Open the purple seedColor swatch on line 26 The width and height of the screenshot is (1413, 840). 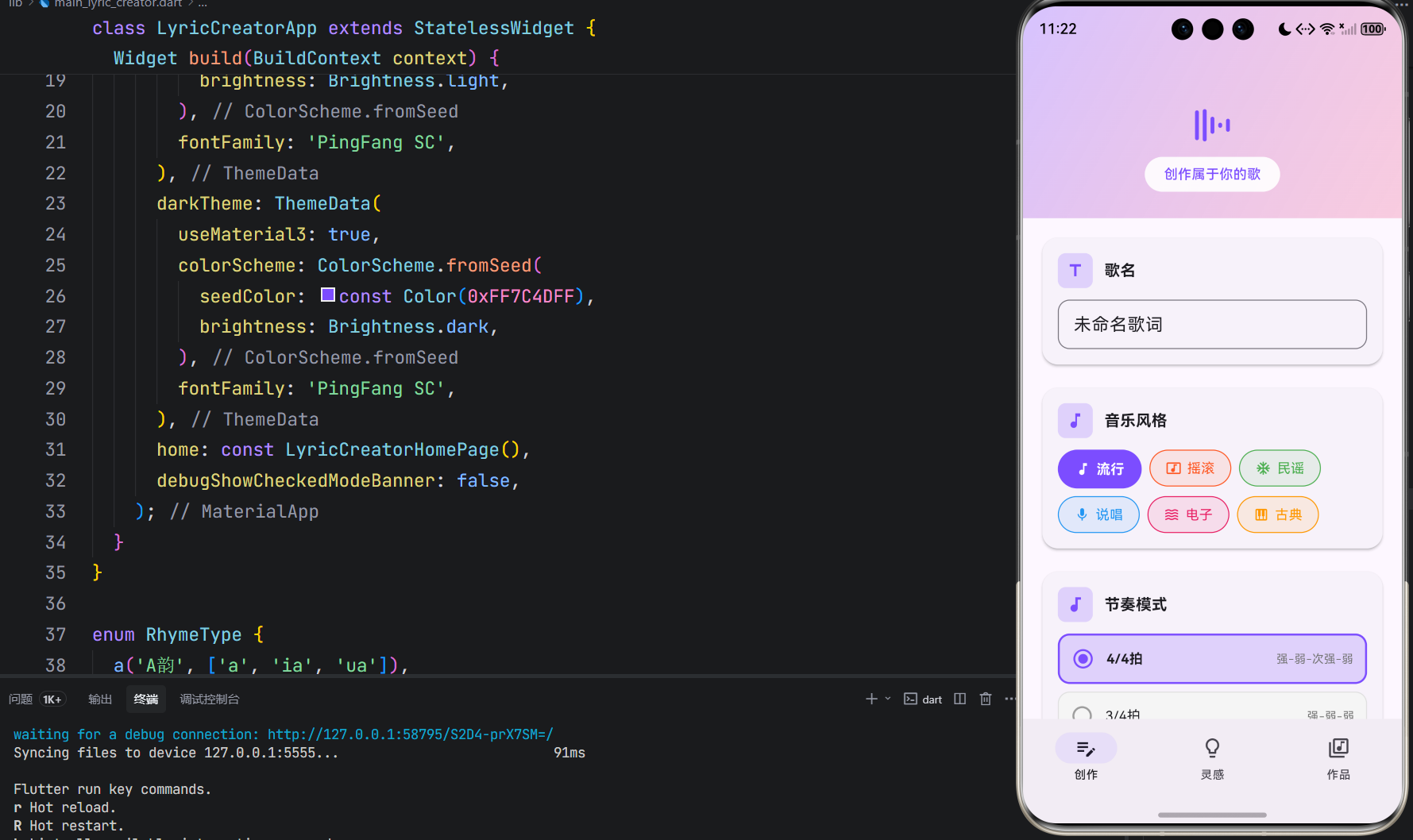(x=327, y=295)
